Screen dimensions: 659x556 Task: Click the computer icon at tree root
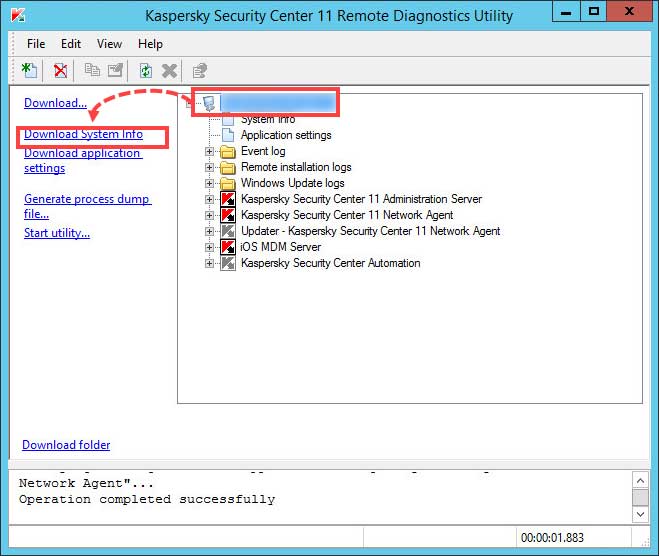[x=209, y=103]
